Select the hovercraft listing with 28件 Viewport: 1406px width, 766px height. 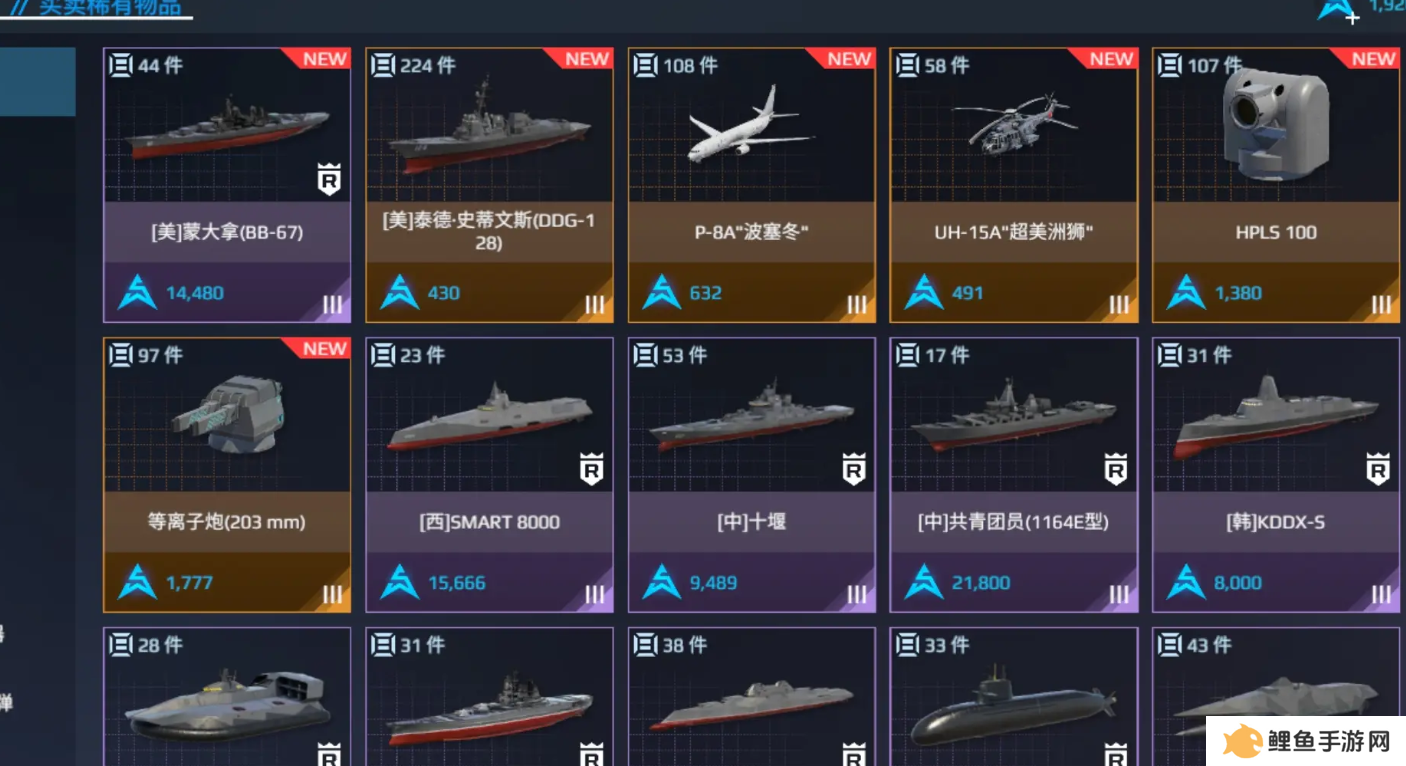pos(227,697)
